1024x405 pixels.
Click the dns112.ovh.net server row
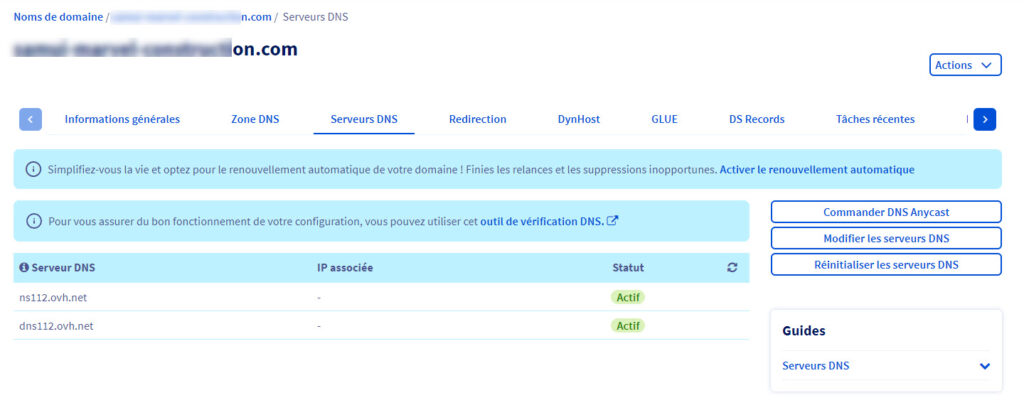381,325
